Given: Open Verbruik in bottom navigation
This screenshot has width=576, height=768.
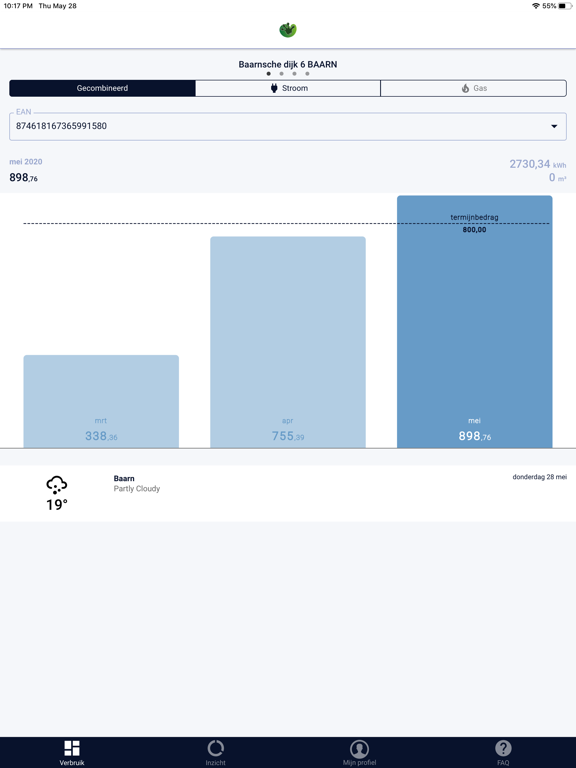Looking at the screenshot, I should click(72, 753).
